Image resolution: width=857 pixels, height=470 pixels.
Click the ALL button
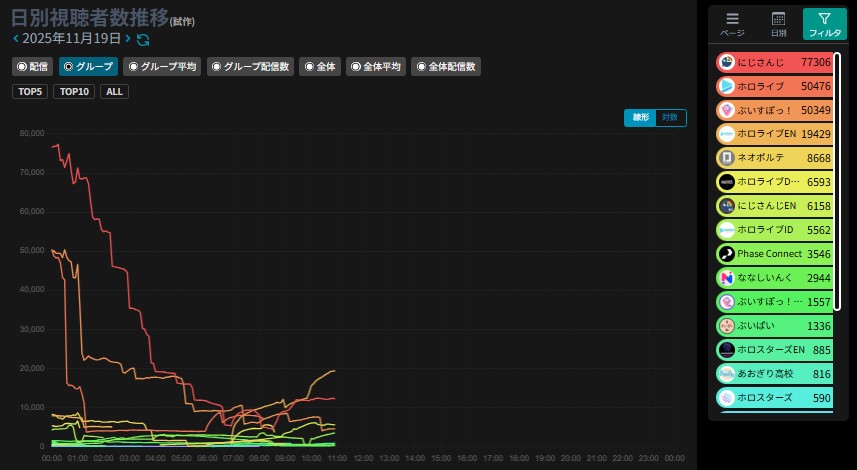click(x=114, y=92)
